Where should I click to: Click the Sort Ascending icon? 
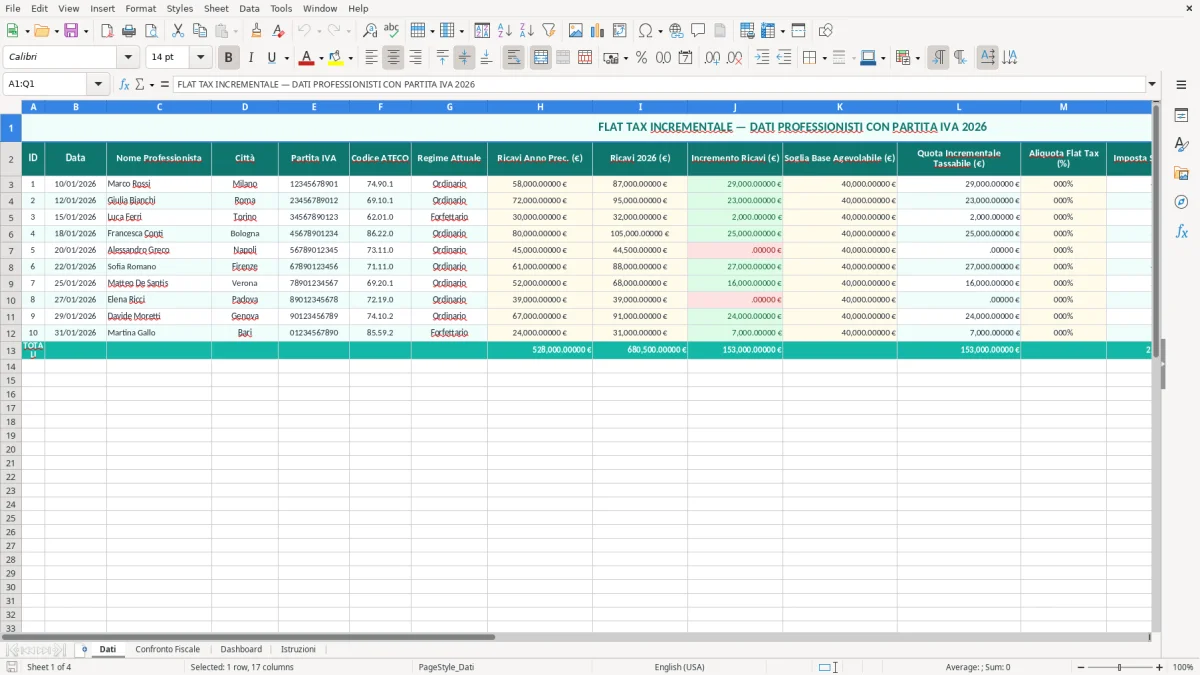click(x=504, y=31)
